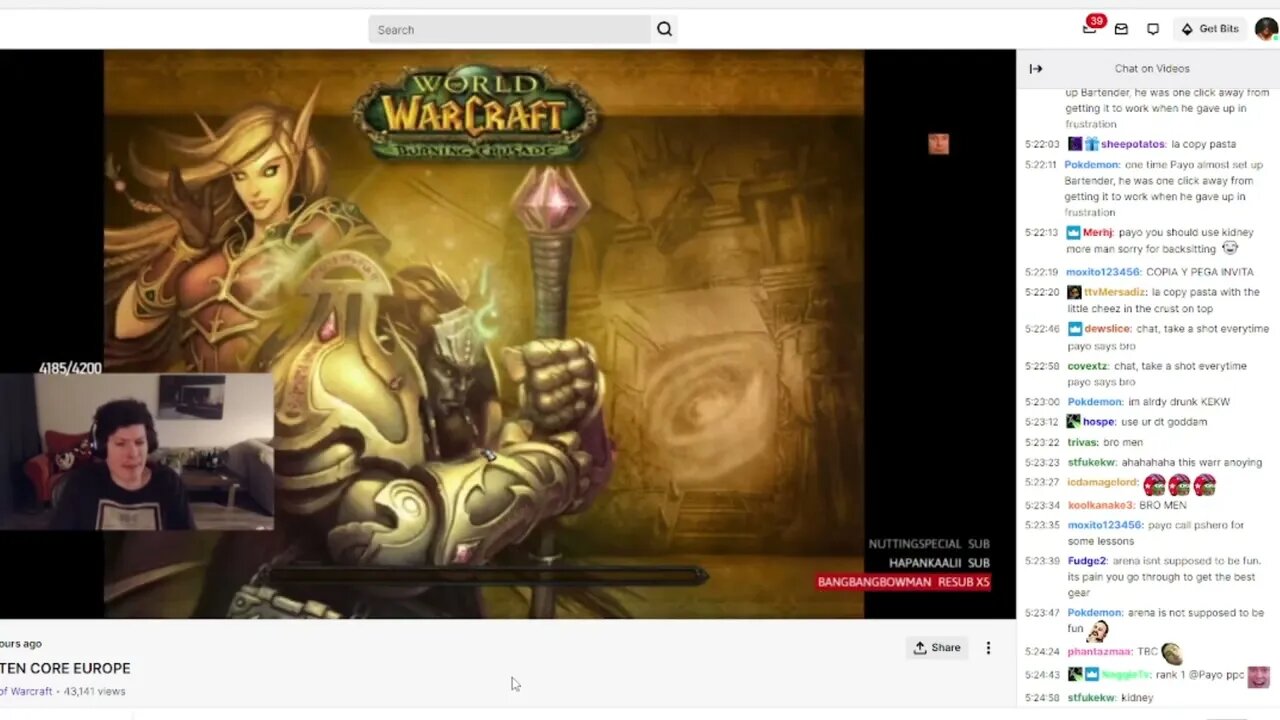Click the World of Warcraft logo in video

pyautogui.click(x=476, y=112)
